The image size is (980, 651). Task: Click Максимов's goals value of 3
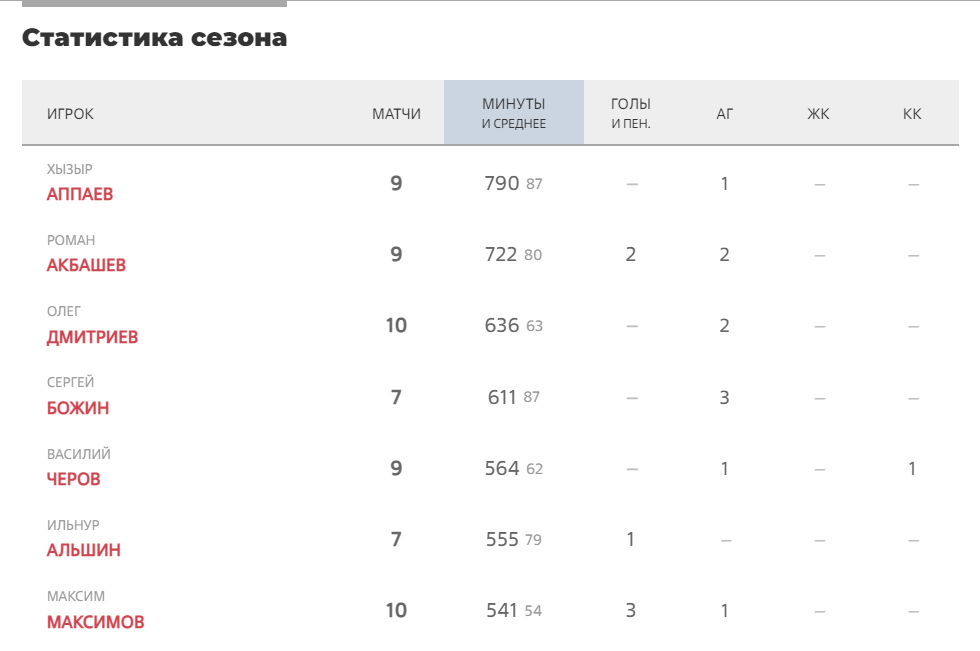tap(631, 610)
